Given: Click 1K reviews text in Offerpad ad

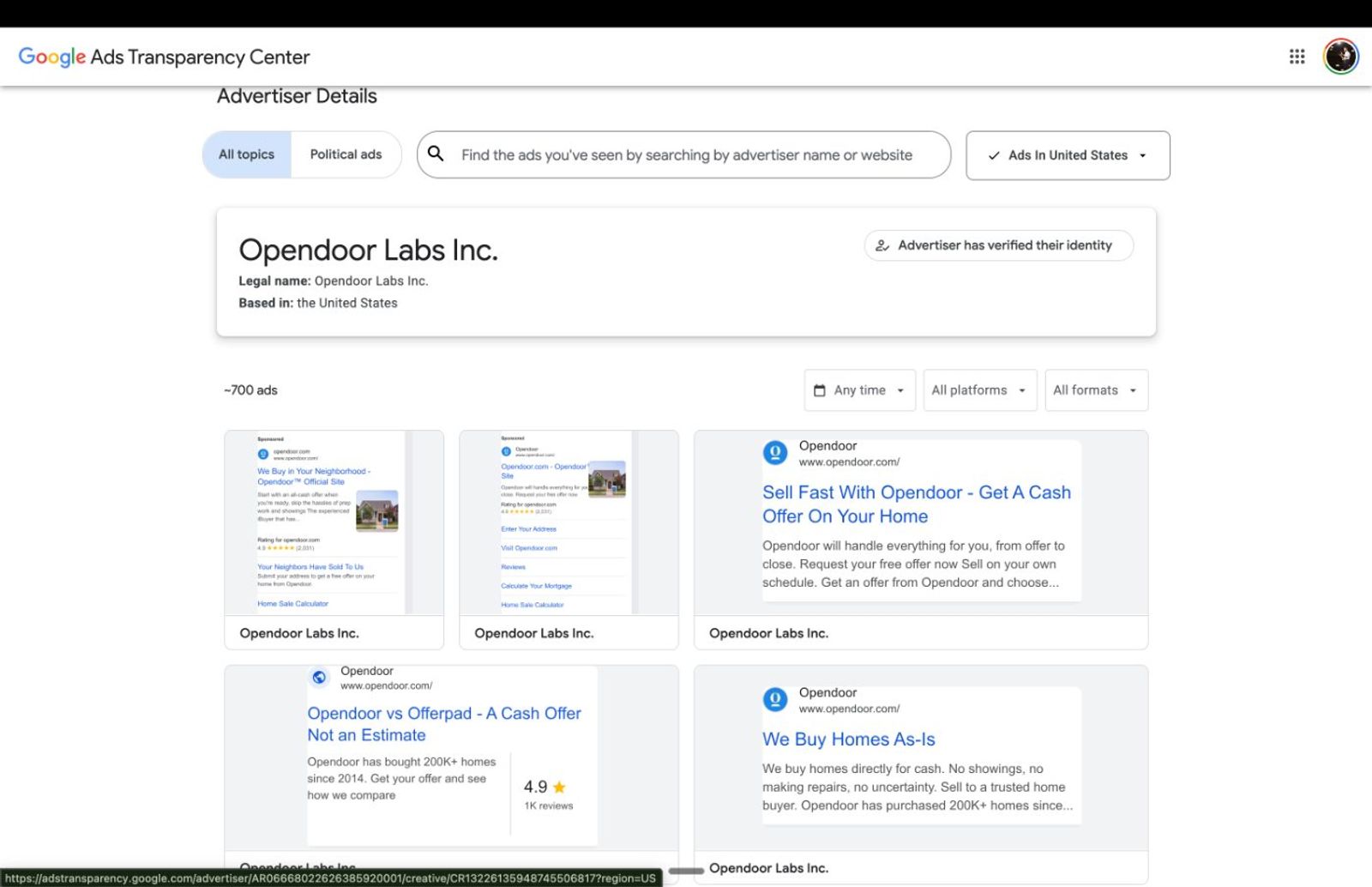Looking at the screenshot, I should pos(549,806).
